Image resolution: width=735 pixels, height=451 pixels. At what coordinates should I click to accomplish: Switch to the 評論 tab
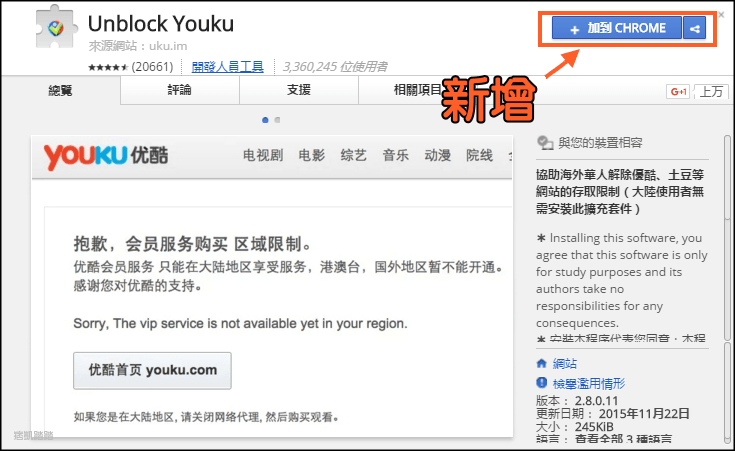coord(180,90)
